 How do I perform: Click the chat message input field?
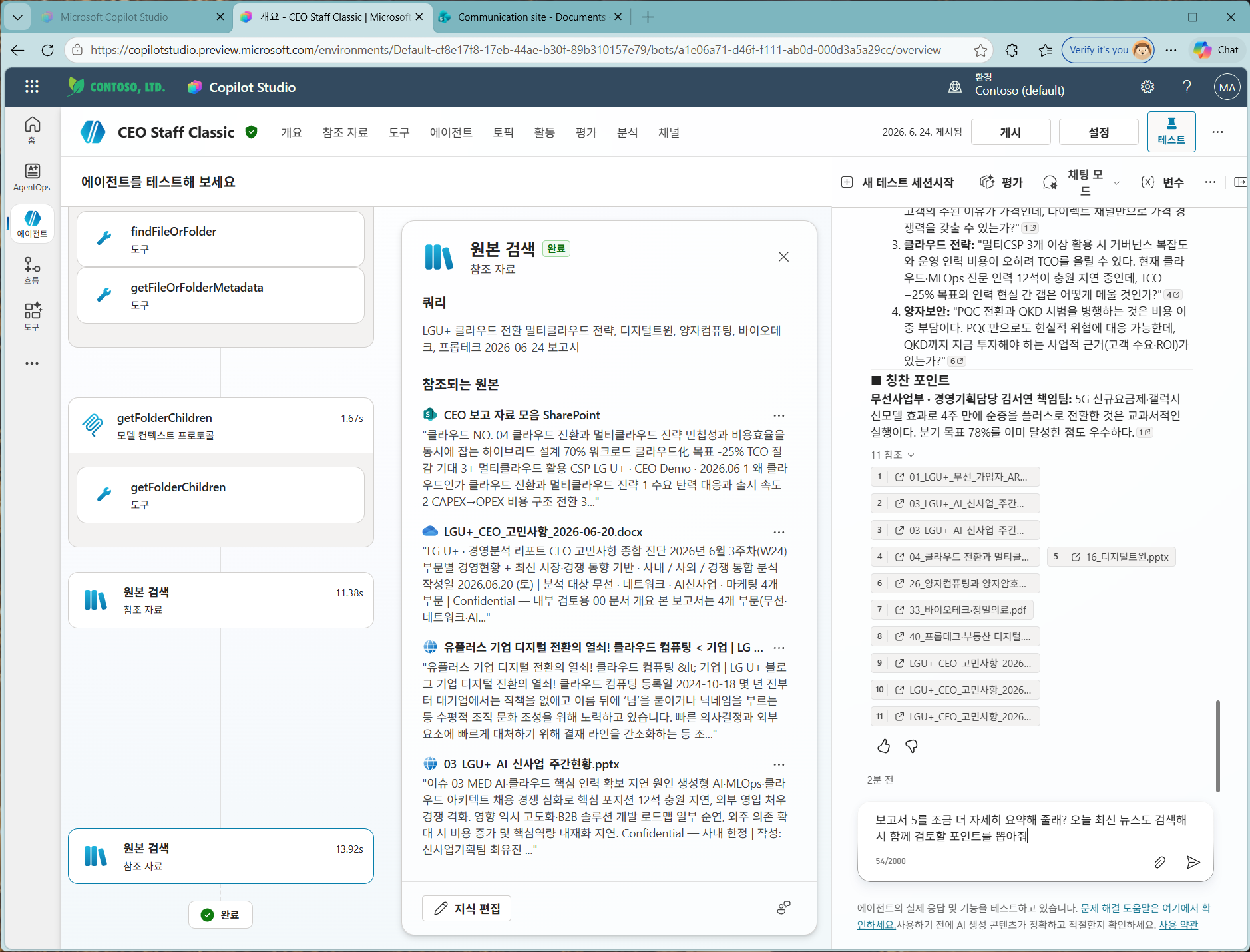[x=1034, y=828]
